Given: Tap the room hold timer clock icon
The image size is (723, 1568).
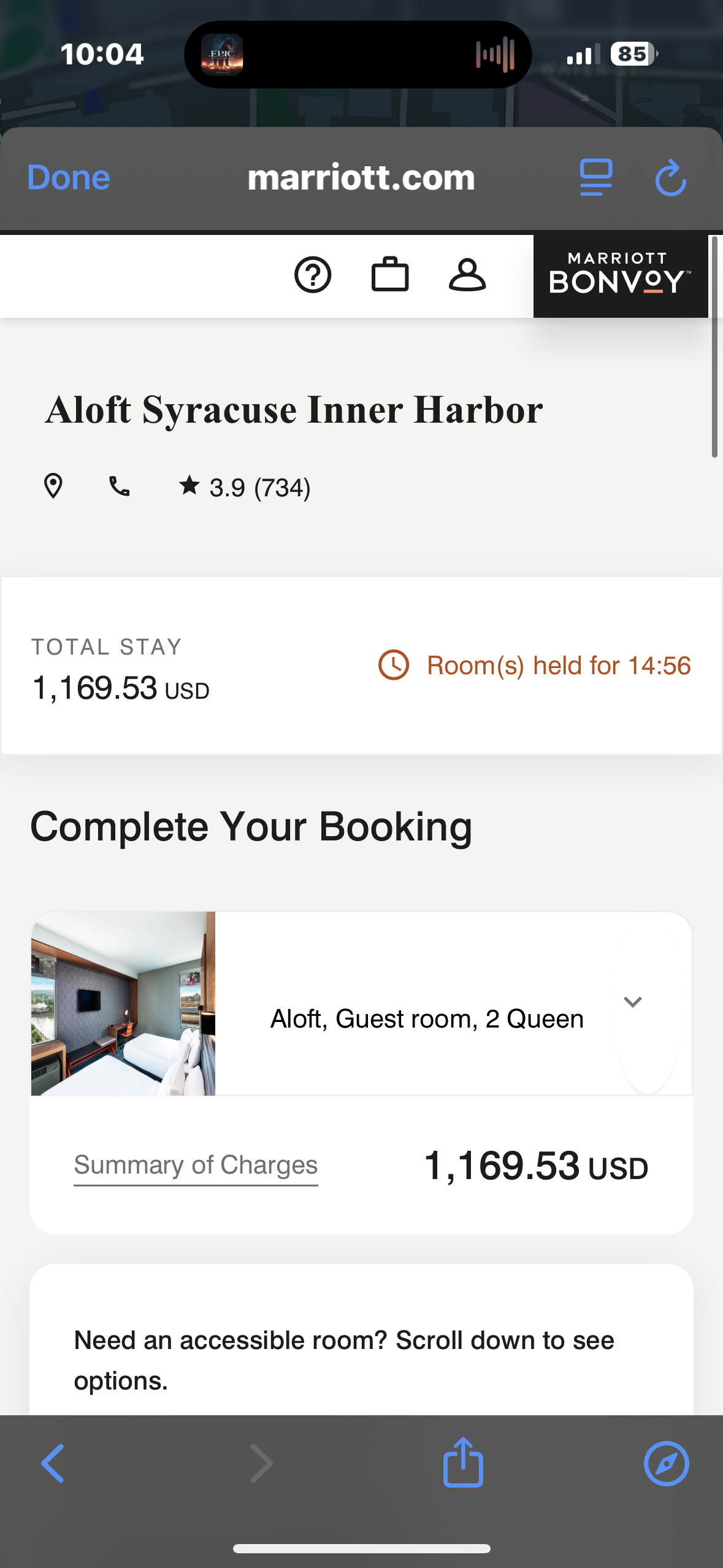Looking at the screenshot, I should (x=394, y=665).
